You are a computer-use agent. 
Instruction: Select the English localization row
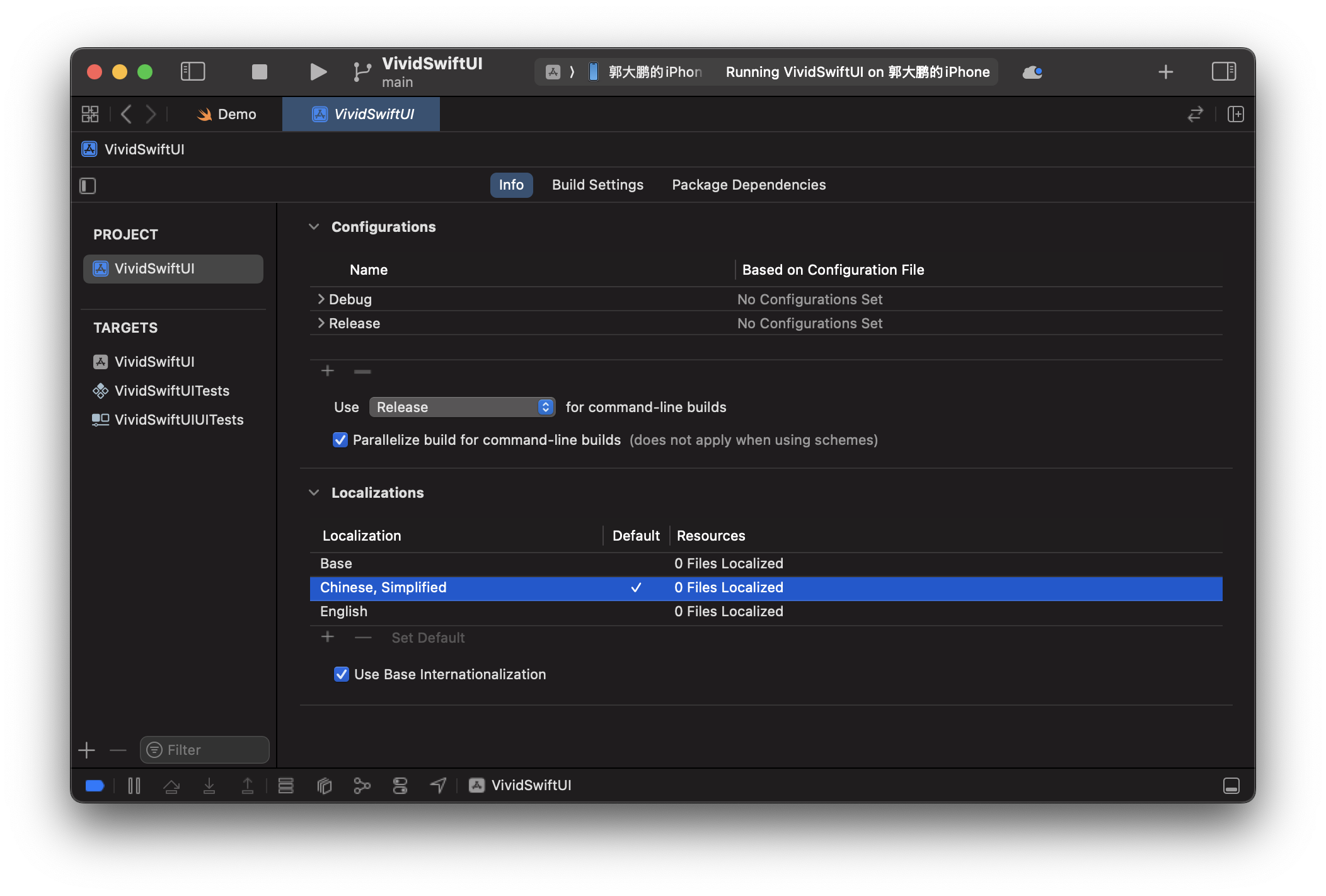click(766, 611)
